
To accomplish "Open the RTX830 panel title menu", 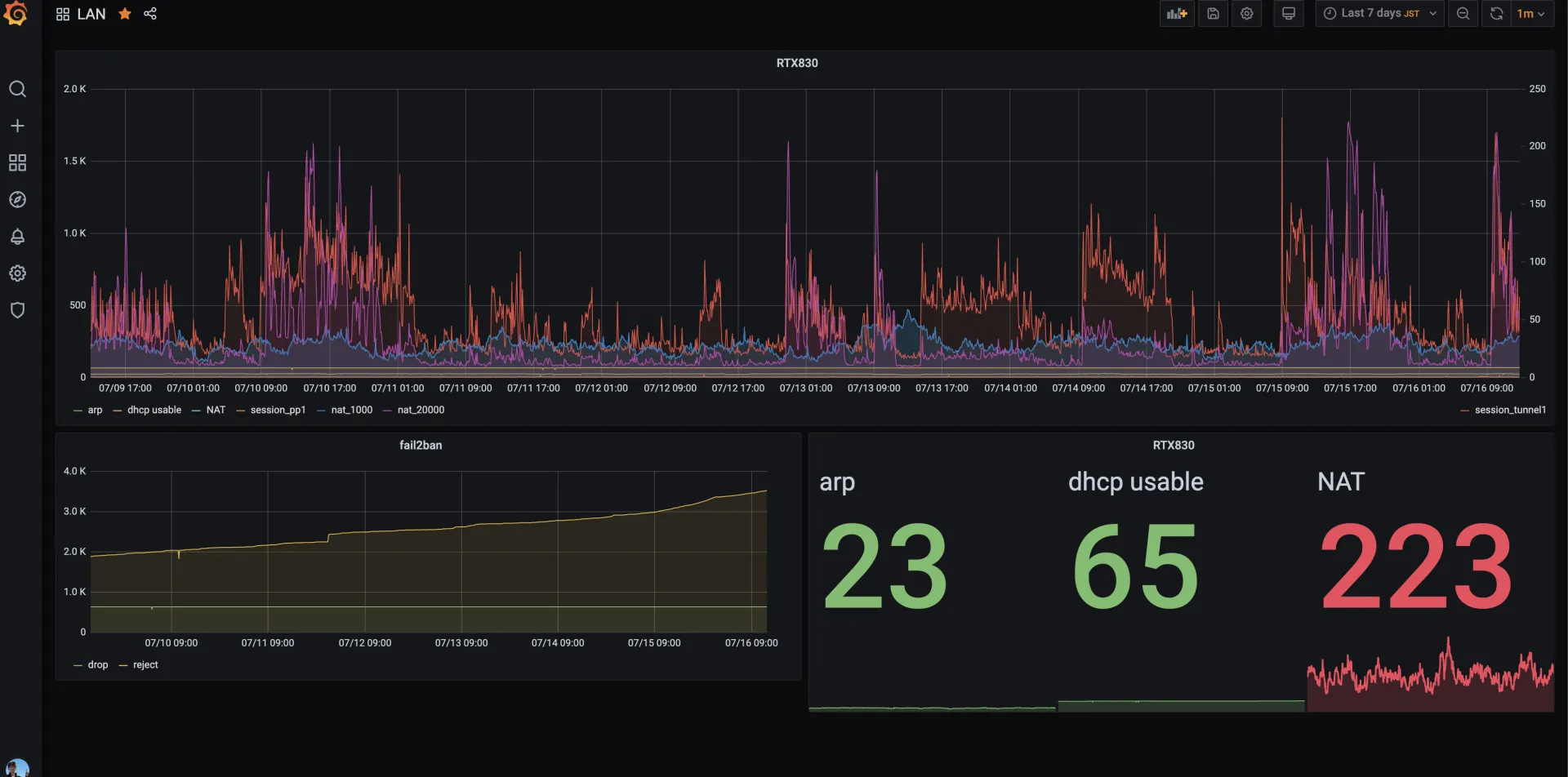I will click(796, 63).
